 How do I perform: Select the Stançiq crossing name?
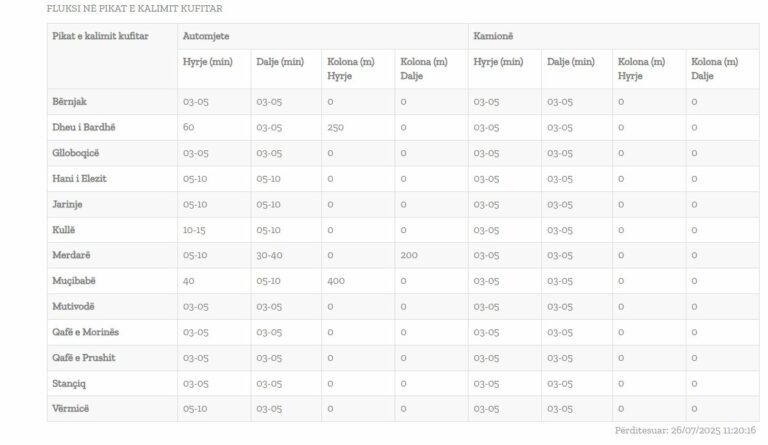[69, 383]
